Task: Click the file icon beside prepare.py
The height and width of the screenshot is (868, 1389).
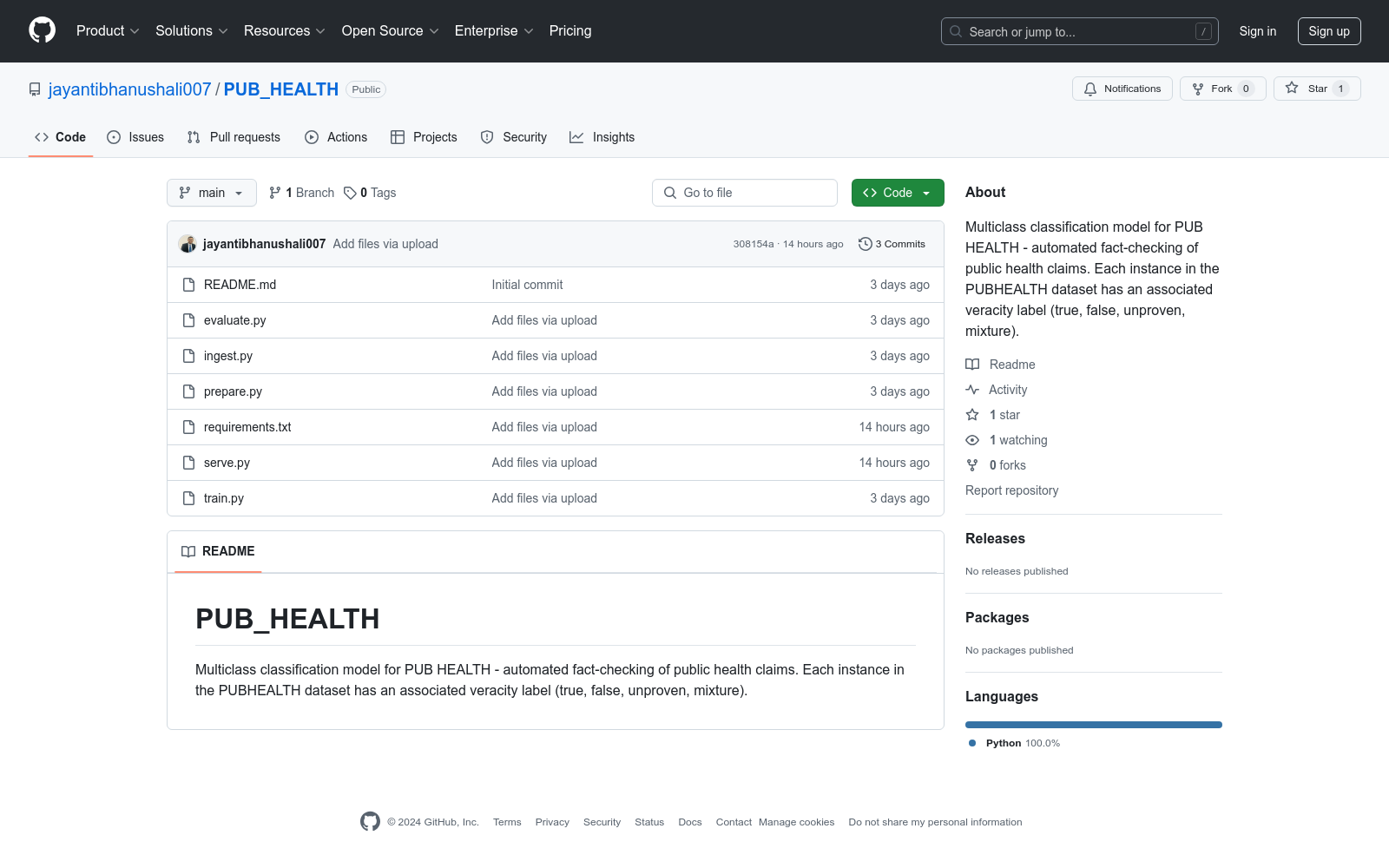Action: pyautogui.click(x=188, y=391)
